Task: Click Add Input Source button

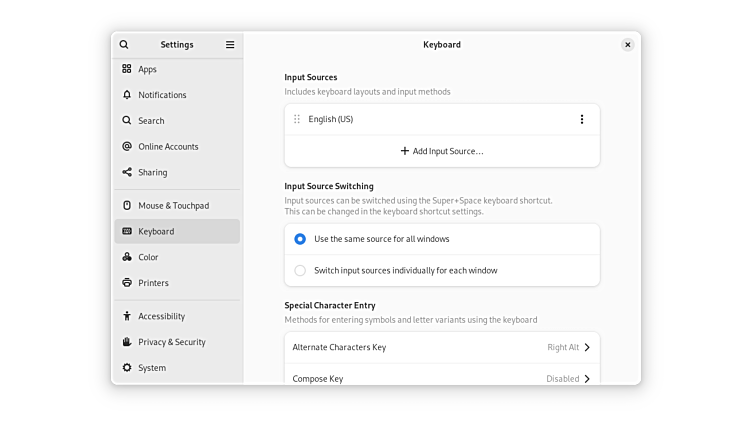Action: 442,151
